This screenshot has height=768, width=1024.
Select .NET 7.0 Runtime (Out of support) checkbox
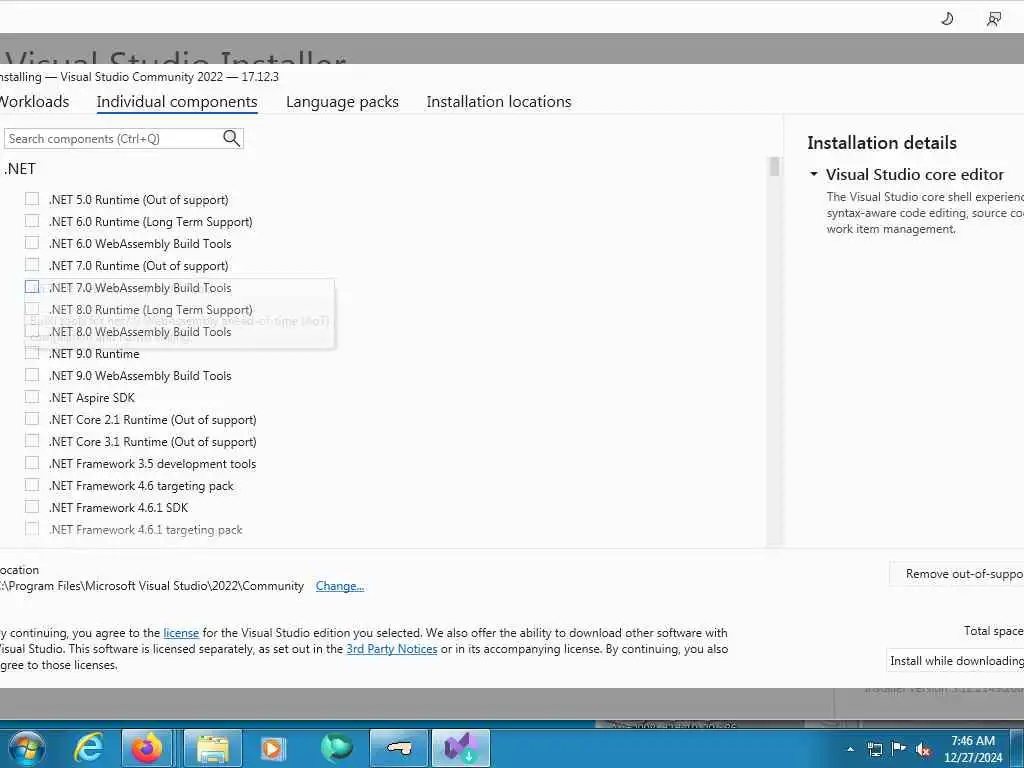click(31, 264)
